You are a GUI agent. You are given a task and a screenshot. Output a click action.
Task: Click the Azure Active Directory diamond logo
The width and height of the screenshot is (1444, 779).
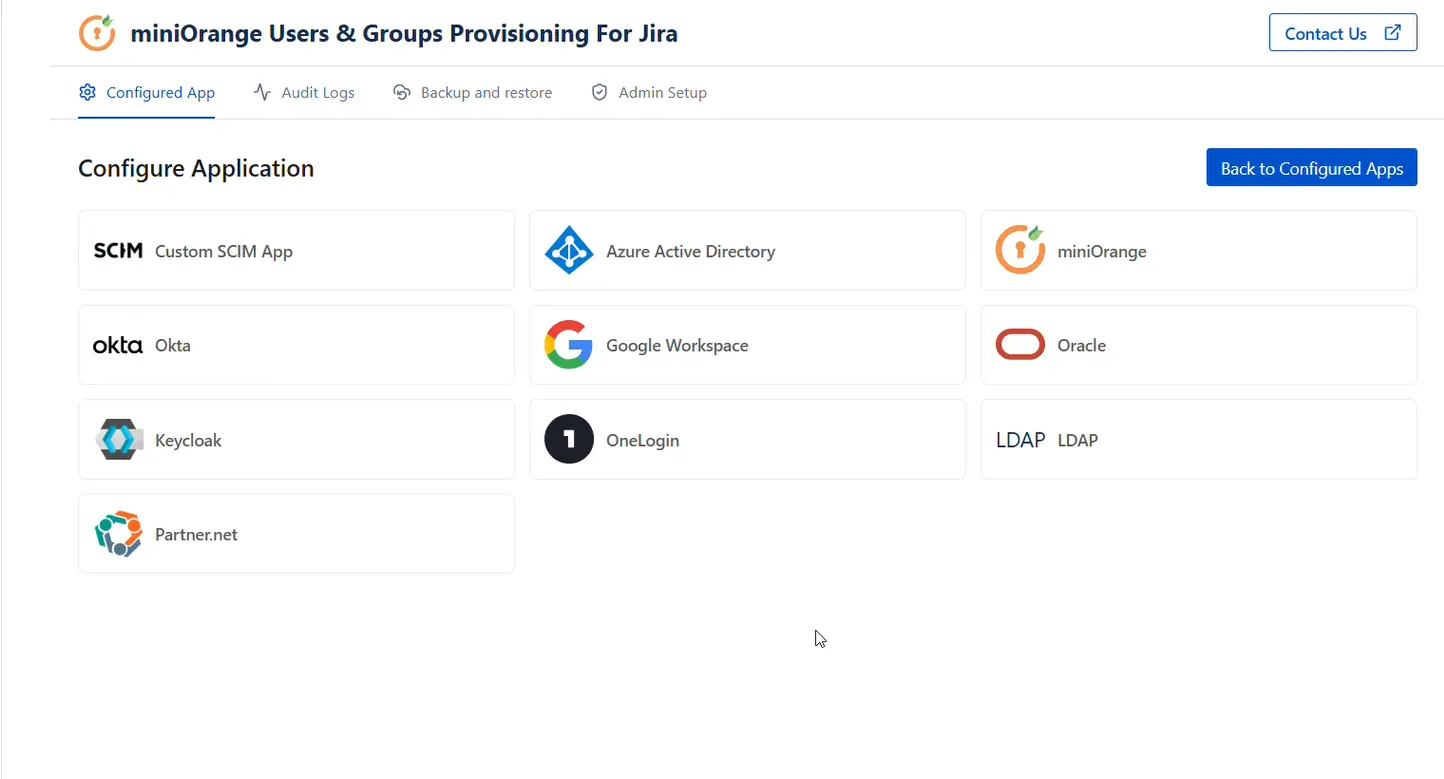(x=569, y=250)
